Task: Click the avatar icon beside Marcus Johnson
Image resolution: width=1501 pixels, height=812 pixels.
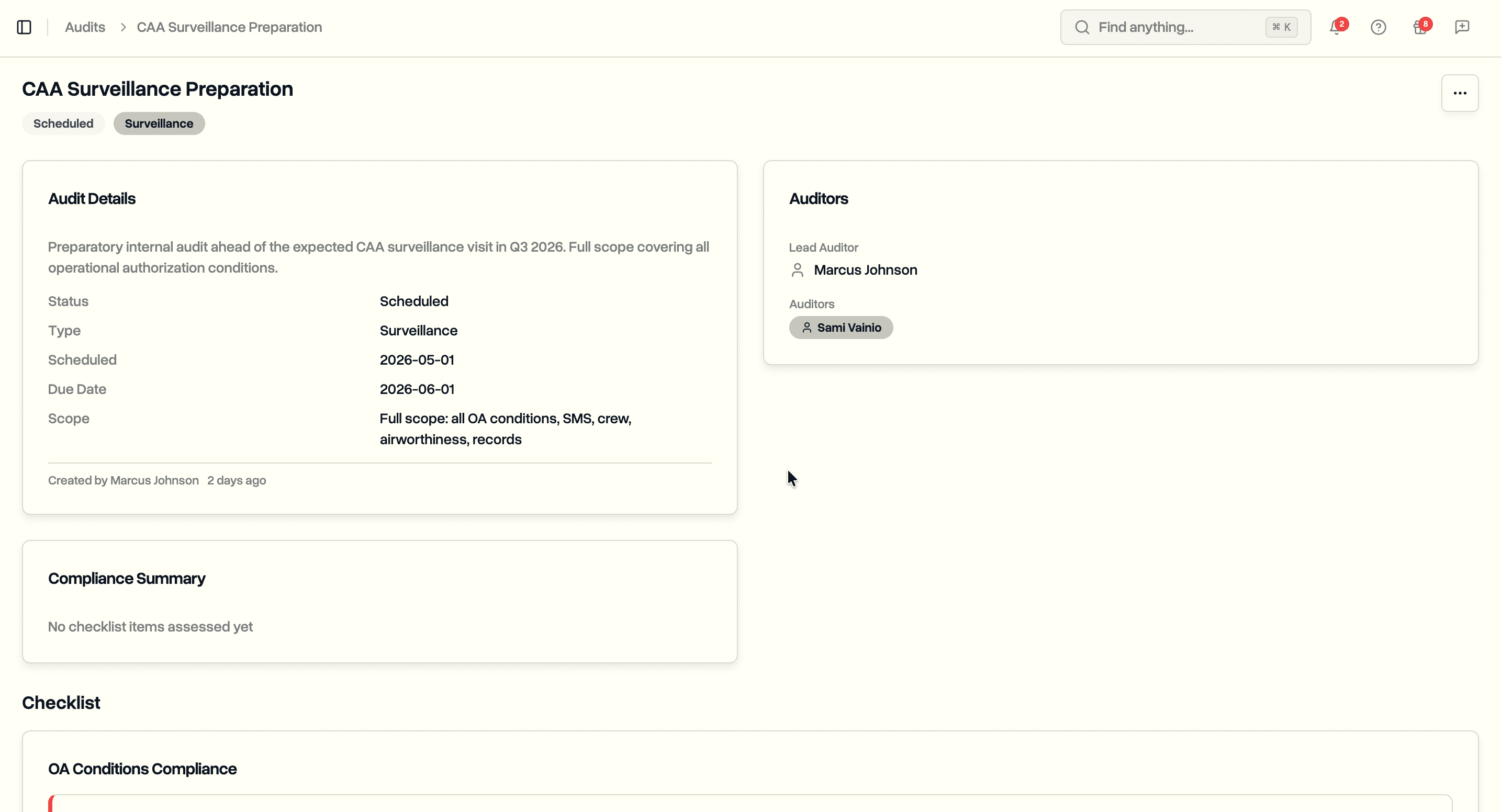Action: click(x=798, y=269)
